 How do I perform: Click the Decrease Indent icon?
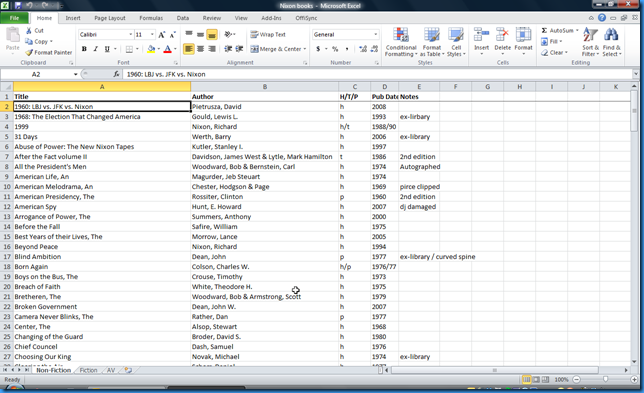228,49
